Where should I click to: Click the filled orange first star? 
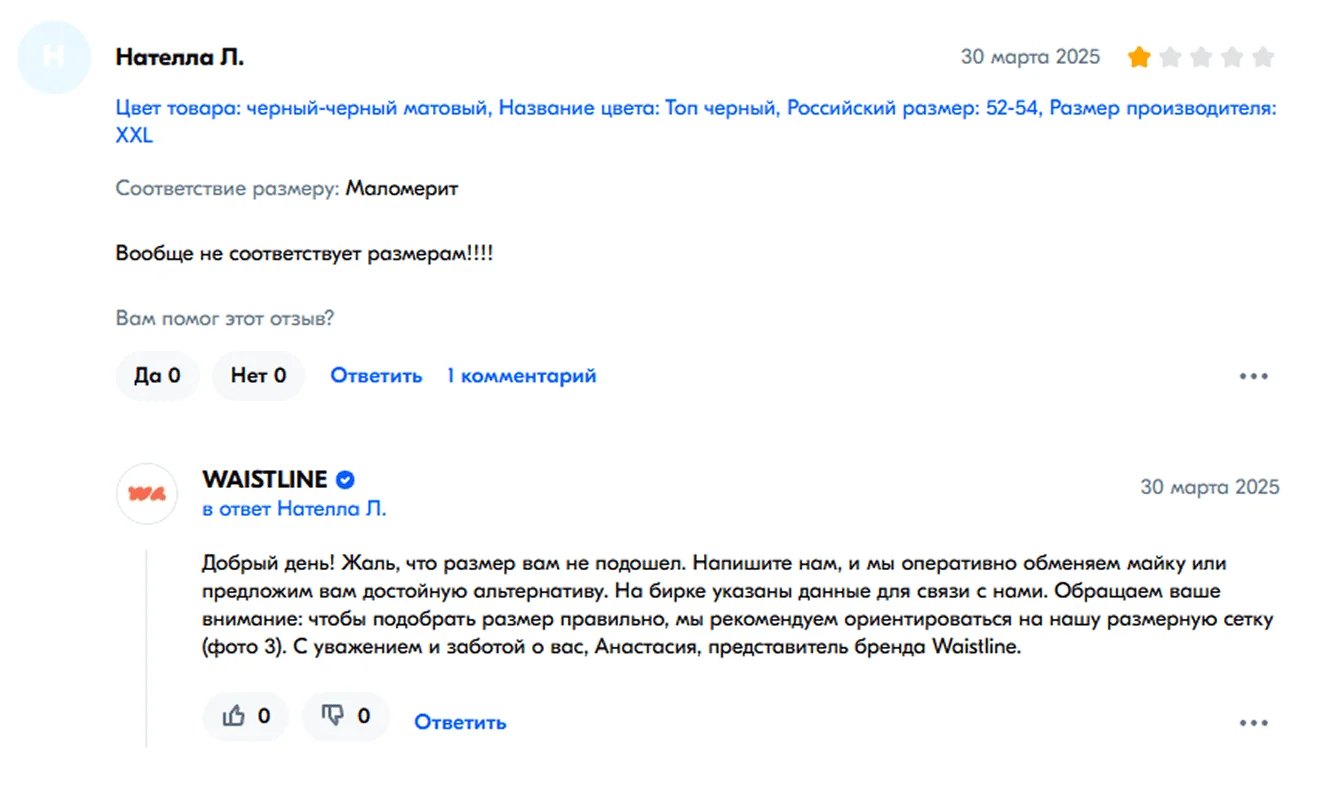click(1138, 57)
